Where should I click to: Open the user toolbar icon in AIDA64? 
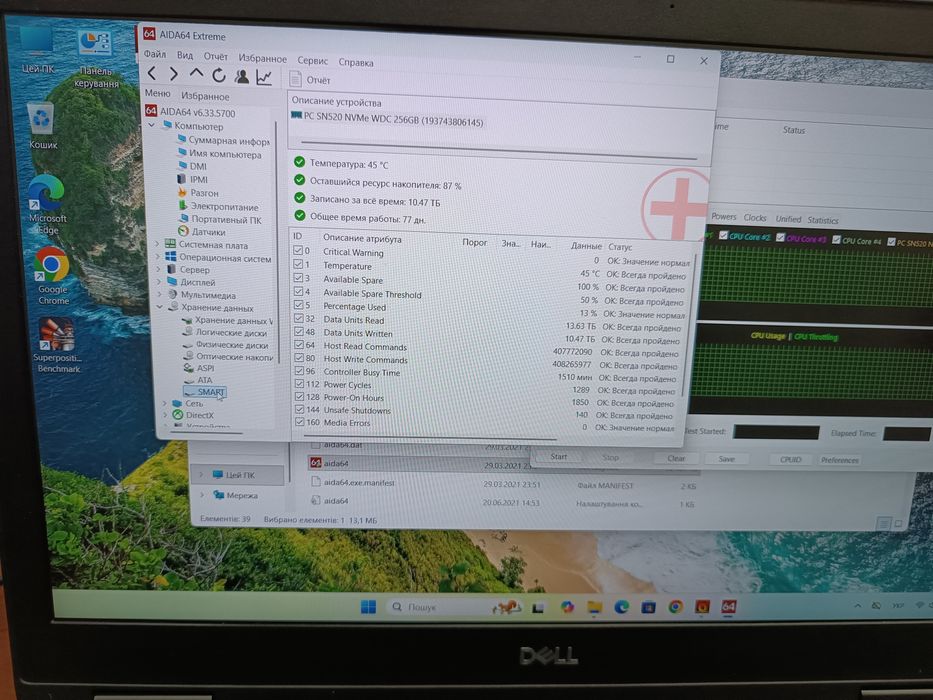point(242,76)
